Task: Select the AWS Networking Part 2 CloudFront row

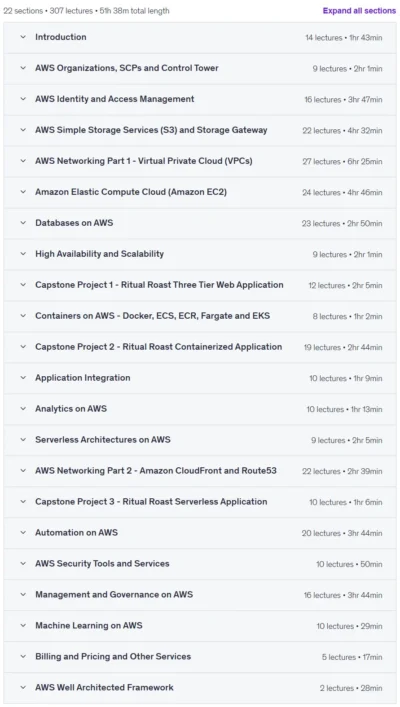Action: pyautogui.click(x=200, y=471)
